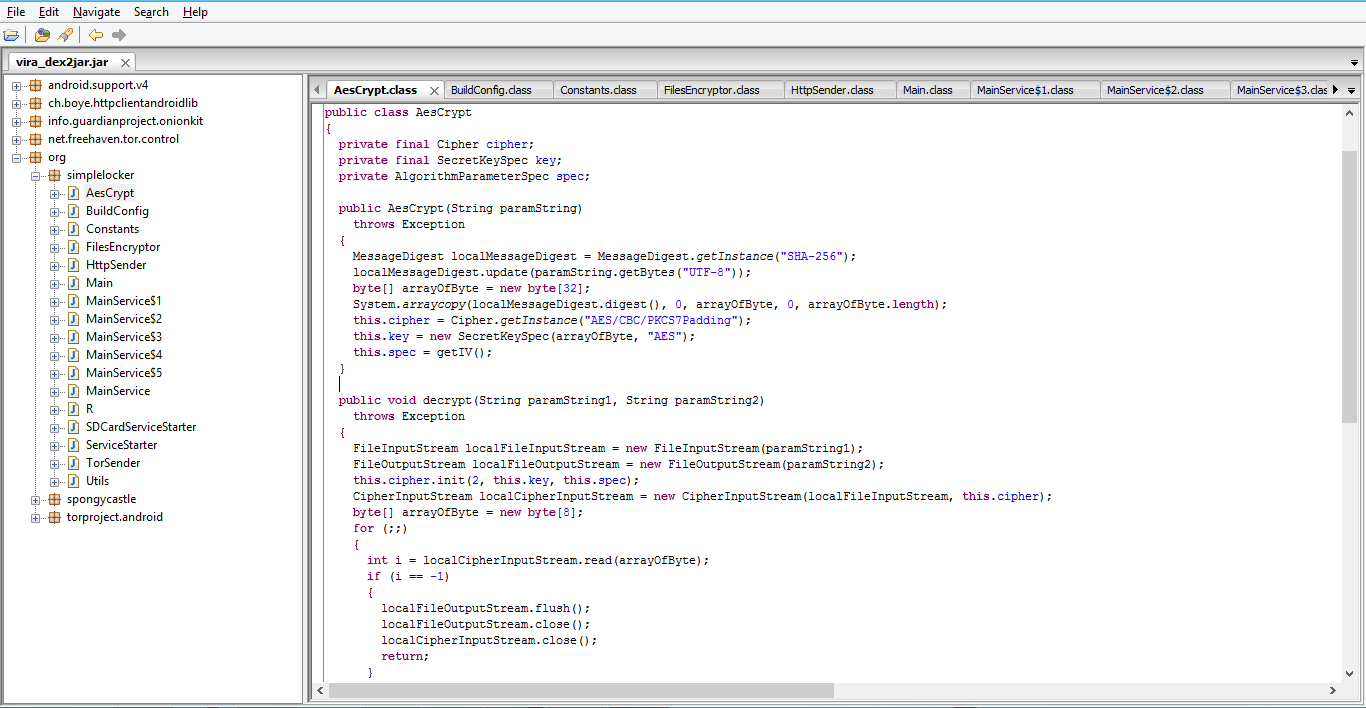1366x708 pixels.
Task: Click the Open Type toolbar icon
Action: tap(42, 35)
